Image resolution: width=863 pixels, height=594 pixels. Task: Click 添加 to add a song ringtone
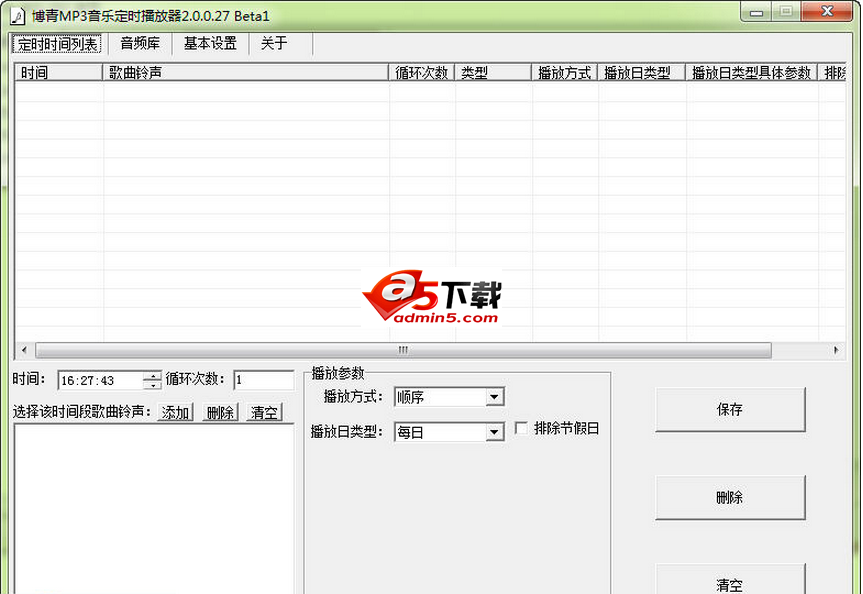pyautogui.click(x=176, y=412)
